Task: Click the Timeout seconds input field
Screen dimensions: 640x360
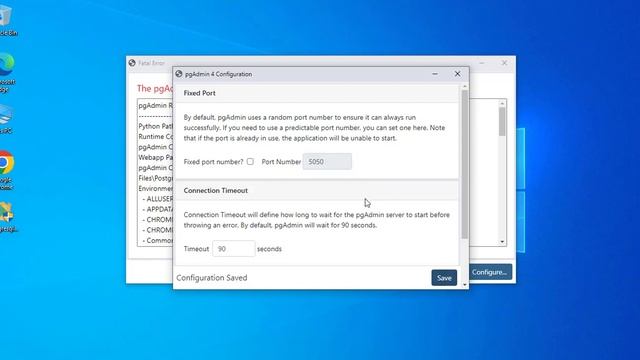Action: [233, 249]
